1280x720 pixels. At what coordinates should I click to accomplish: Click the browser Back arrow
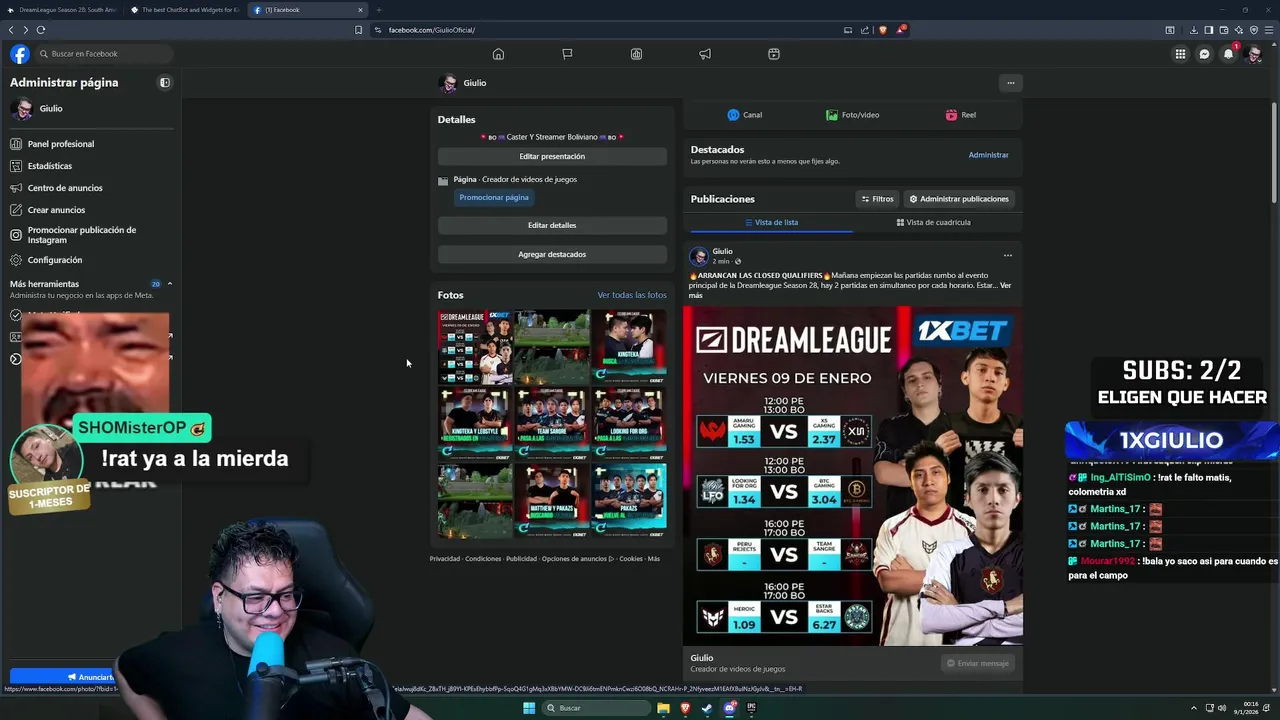coord(11,30)
